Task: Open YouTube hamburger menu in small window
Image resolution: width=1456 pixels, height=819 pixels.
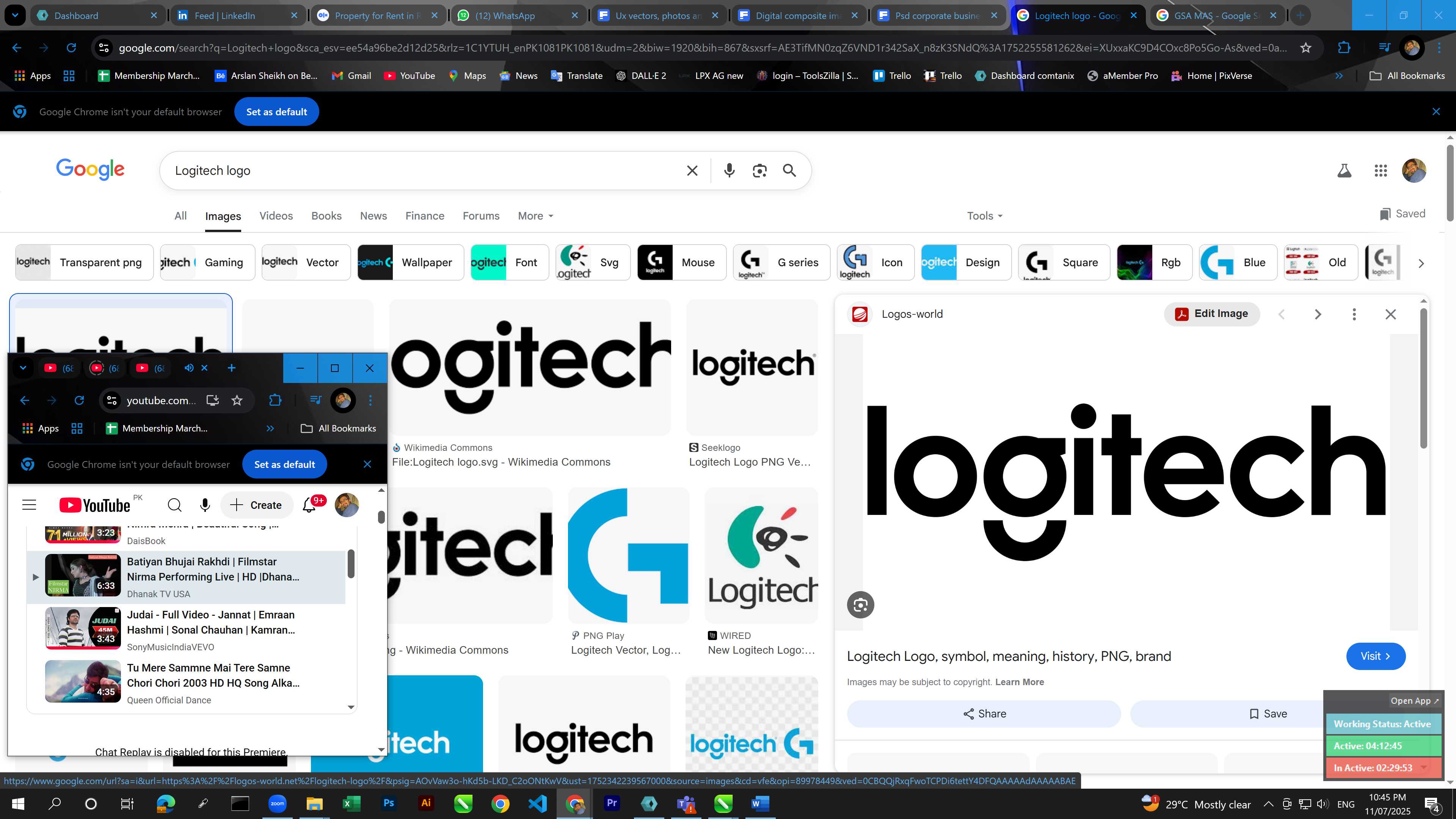Action: point(30,505)
